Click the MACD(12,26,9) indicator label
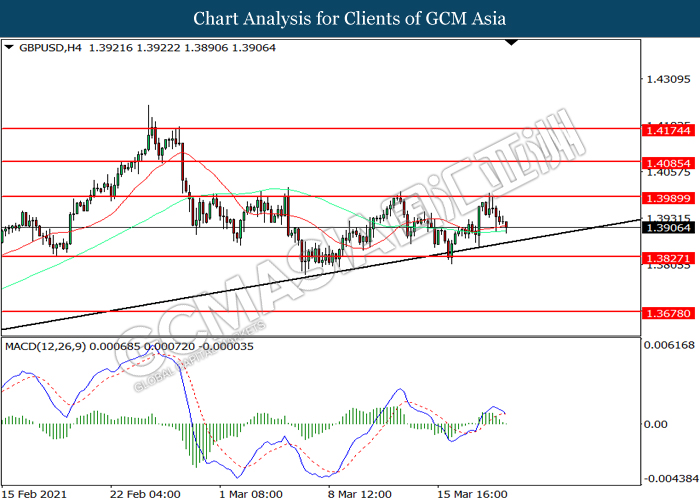The width and height of the screenshot is (700, 500). coord(45,346)
